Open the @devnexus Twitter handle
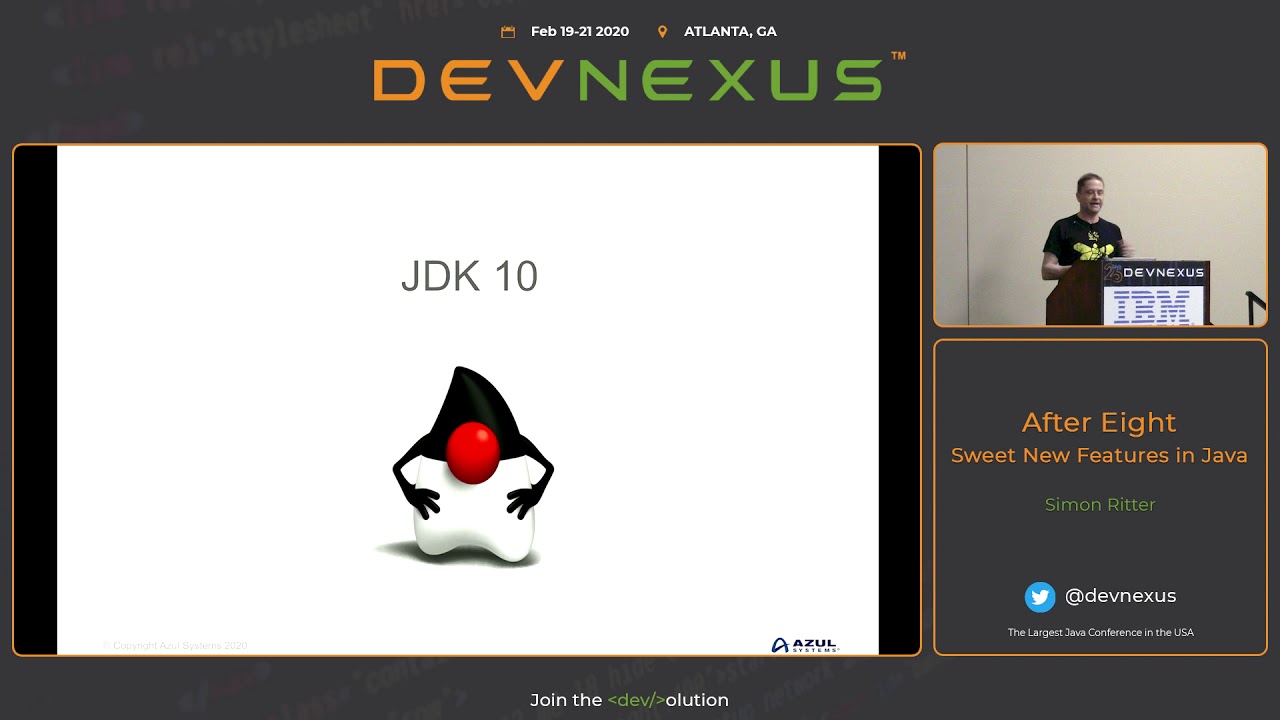 1120,596
